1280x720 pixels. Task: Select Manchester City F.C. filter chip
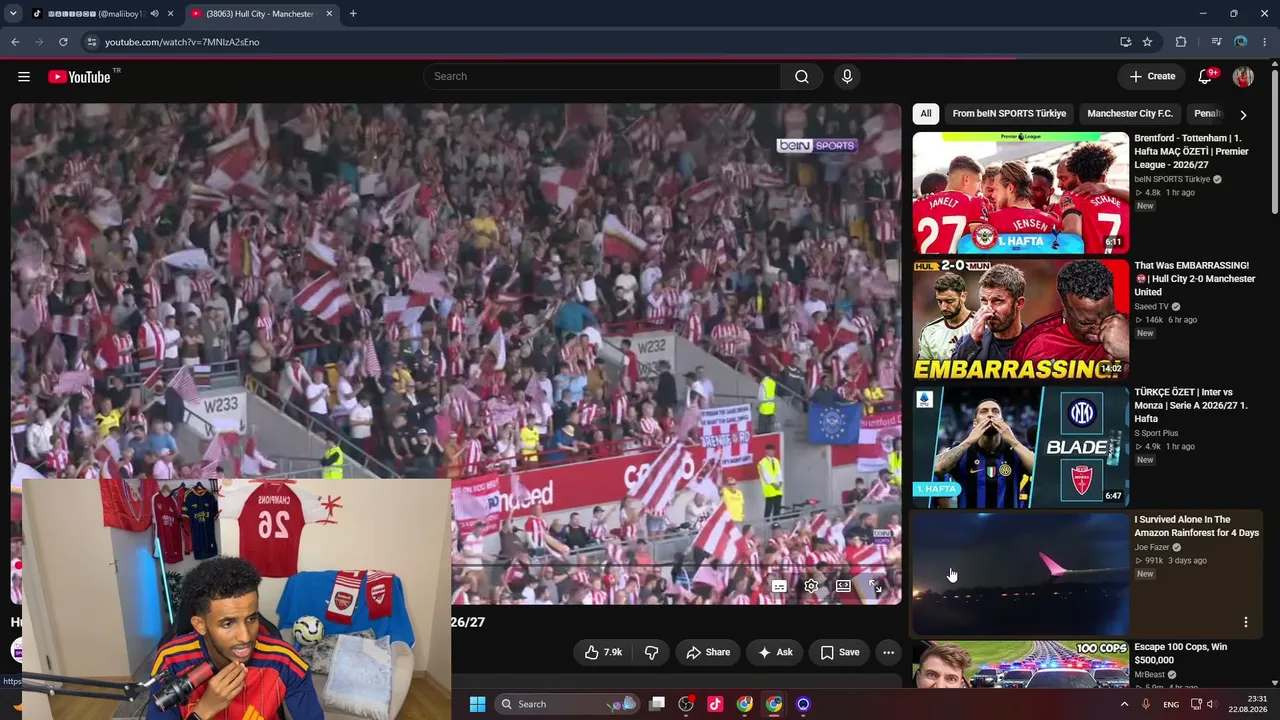coord(1130,114)
